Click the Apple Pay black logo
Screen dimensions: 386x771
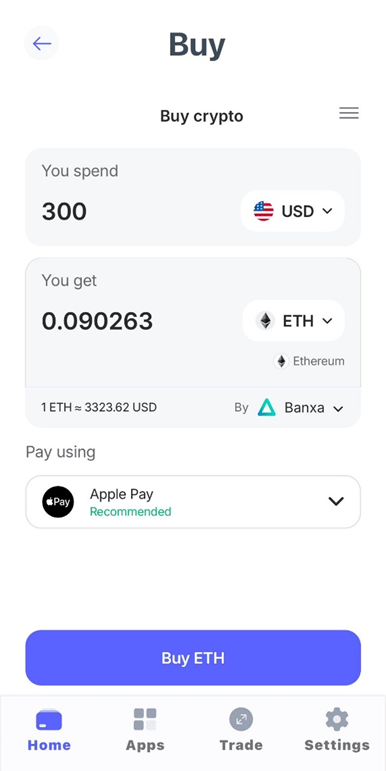pyautogui.click(x=58, y=502)
